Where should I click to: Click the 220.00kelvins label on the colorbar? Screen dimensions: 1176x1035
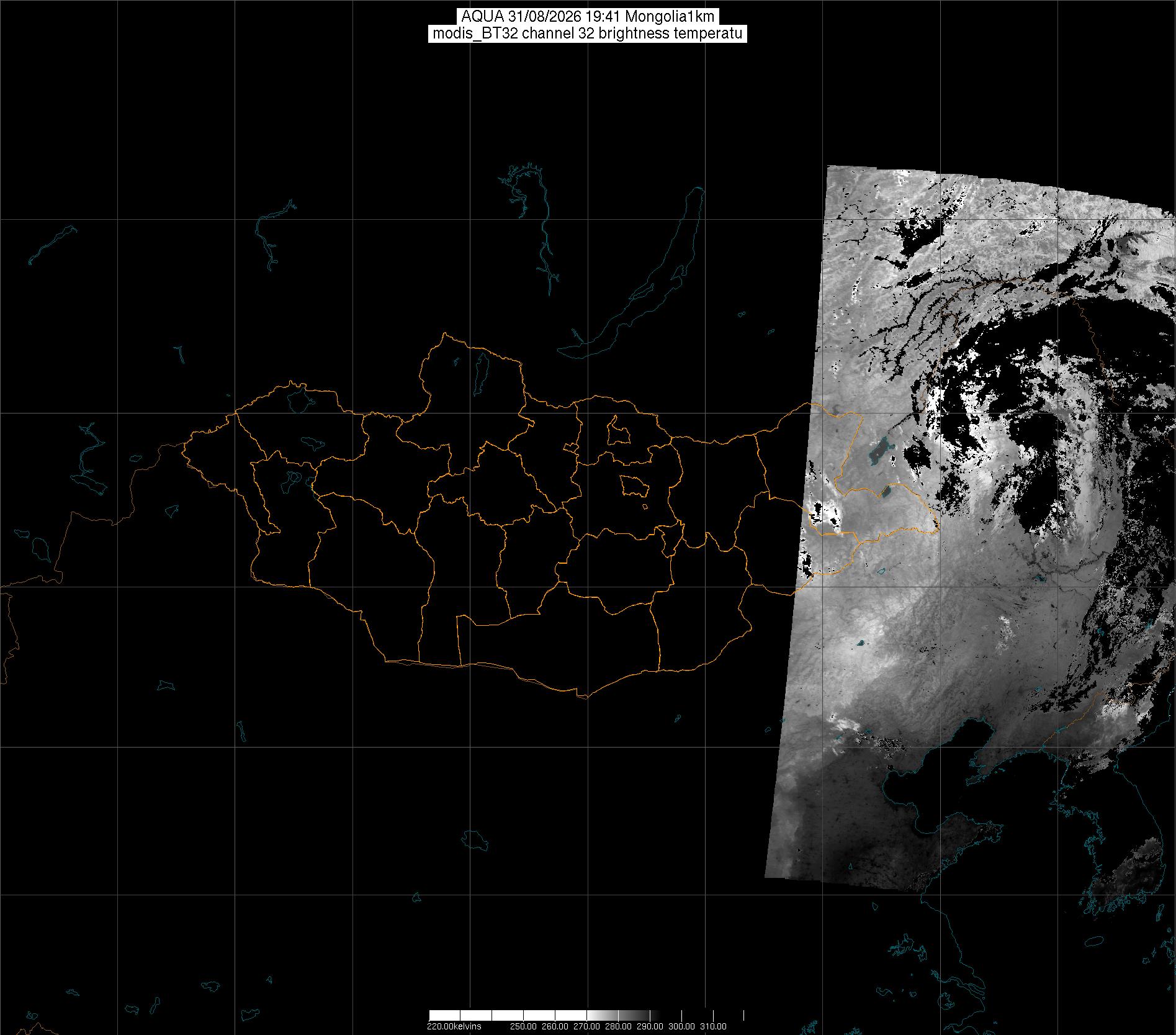(x=454, y=1026)
